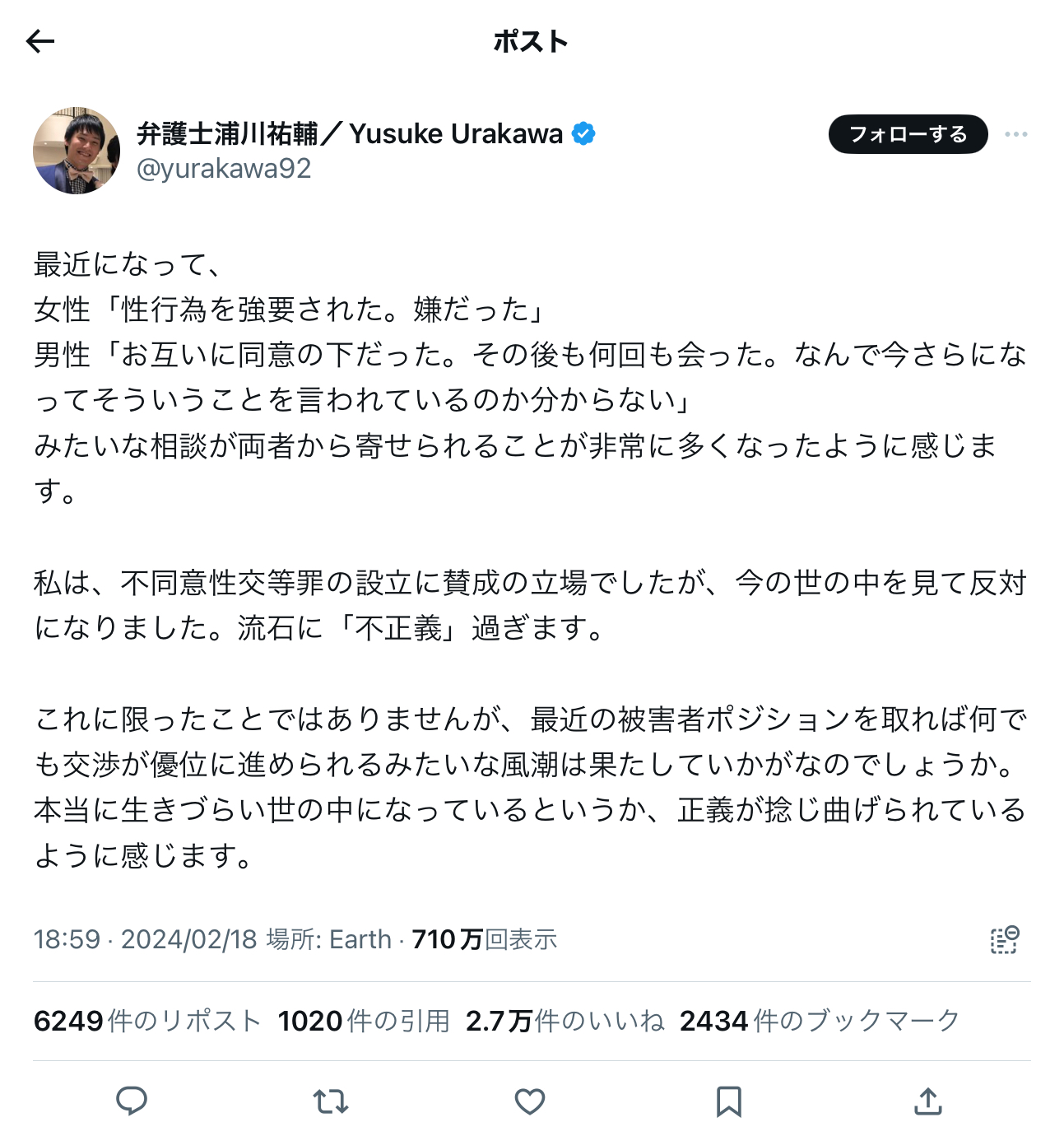Bookmark the post with bookmark icon
The width and height of the screenshot is (1064, 1136).
pos(729,1101)
